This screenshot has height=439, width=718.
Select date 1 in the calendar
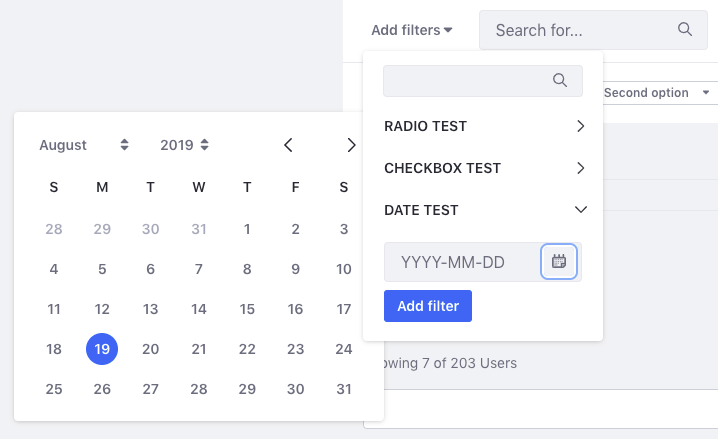tap(247, 229)
